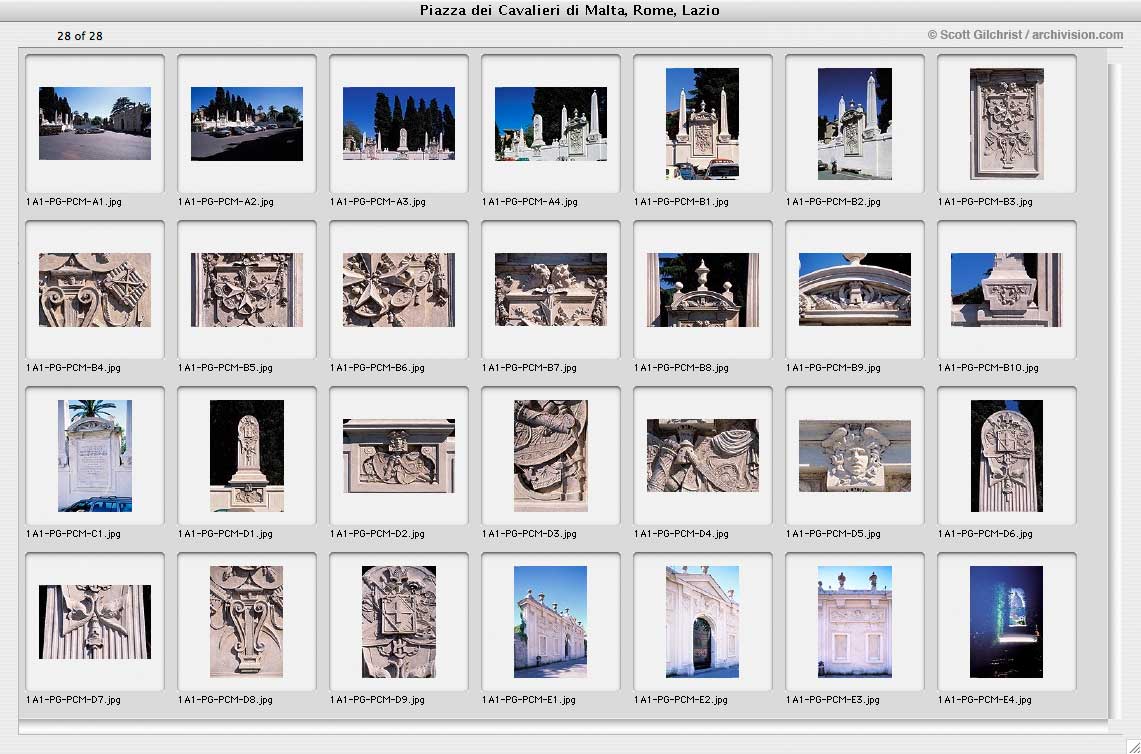1141x754 pixels.
Task: Choose thumbnail 1A1-PG-PCM-D6.jpg
Action: tap(1006, 456)
